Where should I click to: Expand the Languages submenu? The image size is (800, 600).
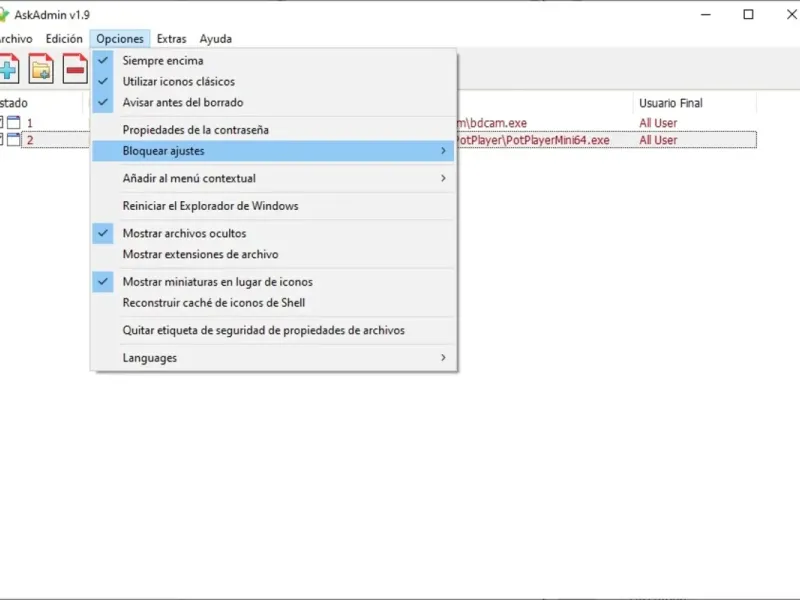[273, 358]
